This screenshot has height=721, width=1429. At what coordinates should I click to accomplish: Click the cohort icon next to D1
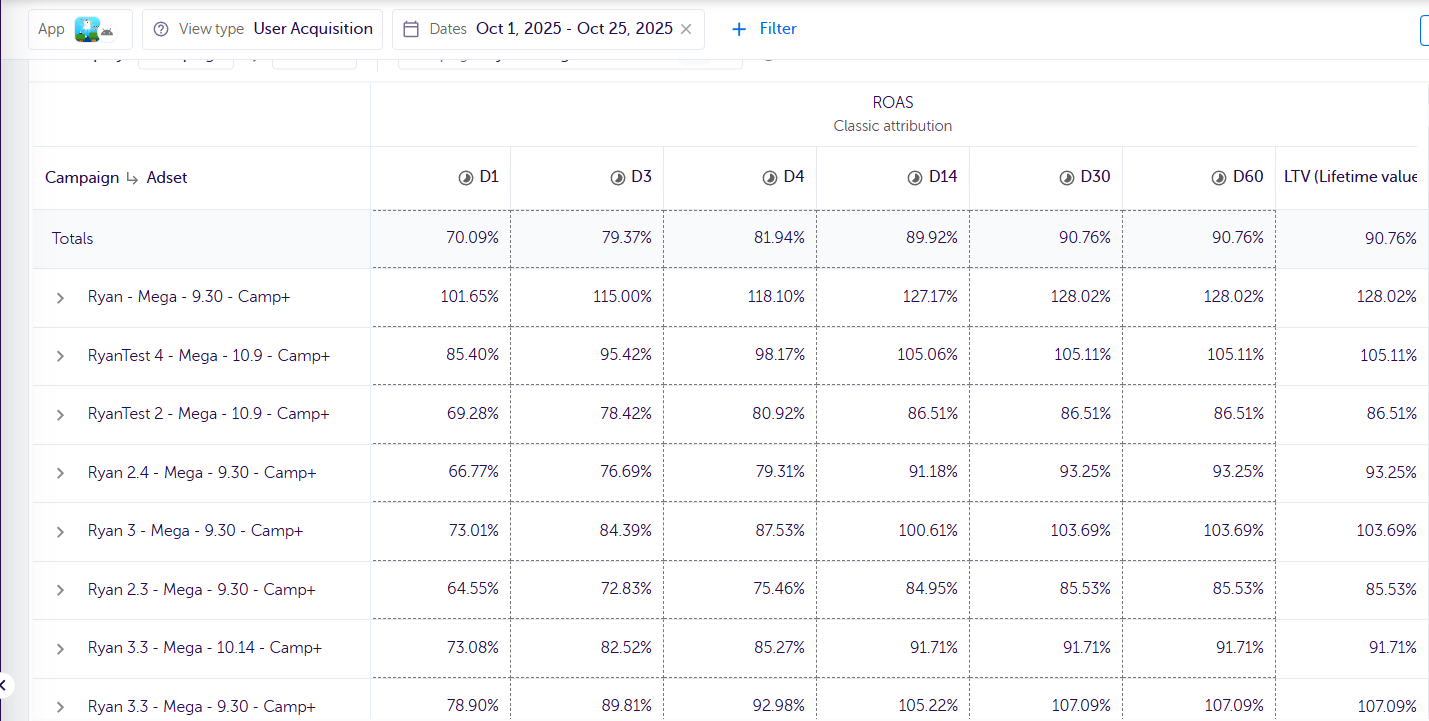(x=465, y=178)
